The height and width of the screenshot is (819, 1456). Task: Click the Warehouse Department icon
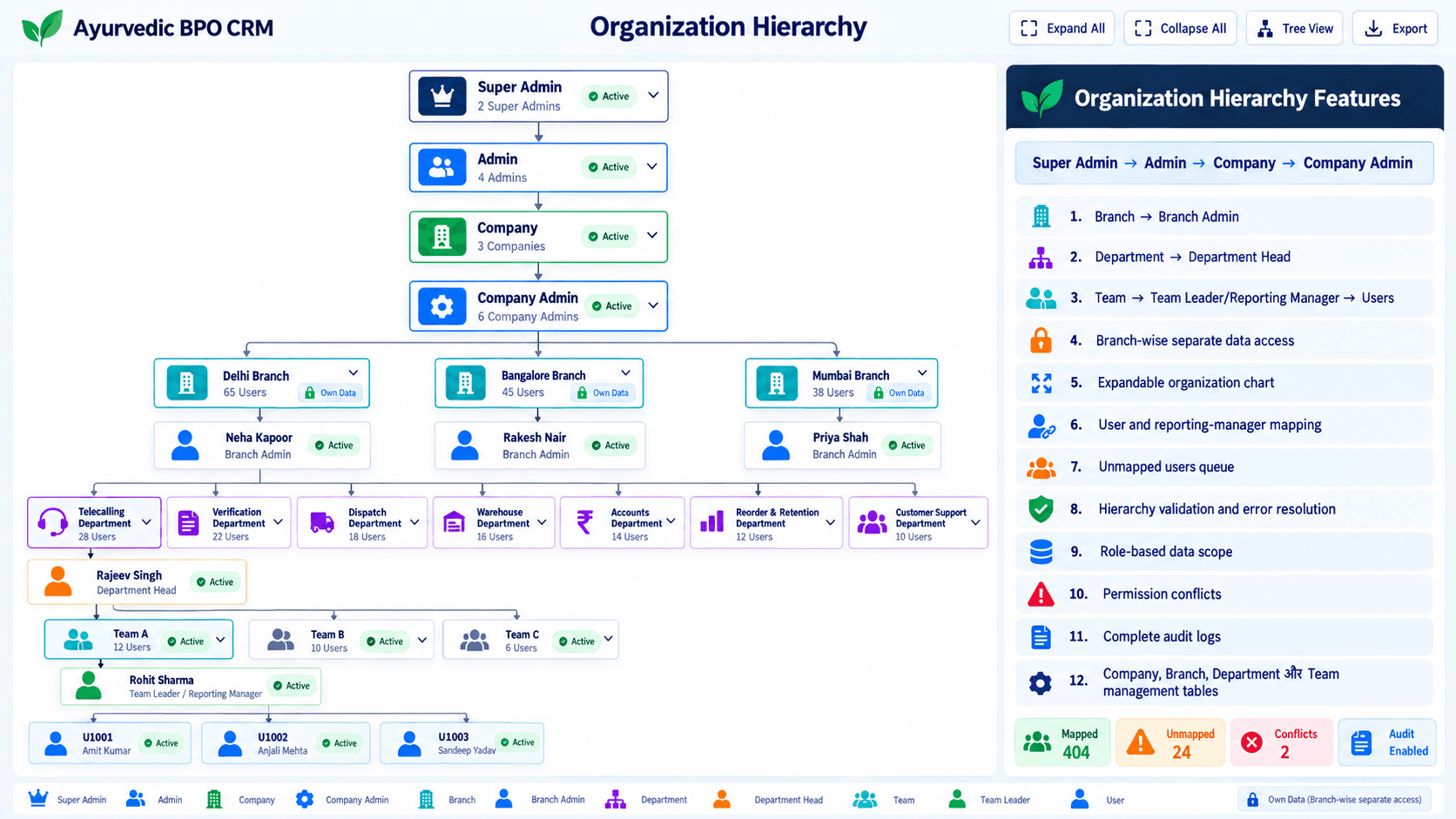(x=455, y=522)
